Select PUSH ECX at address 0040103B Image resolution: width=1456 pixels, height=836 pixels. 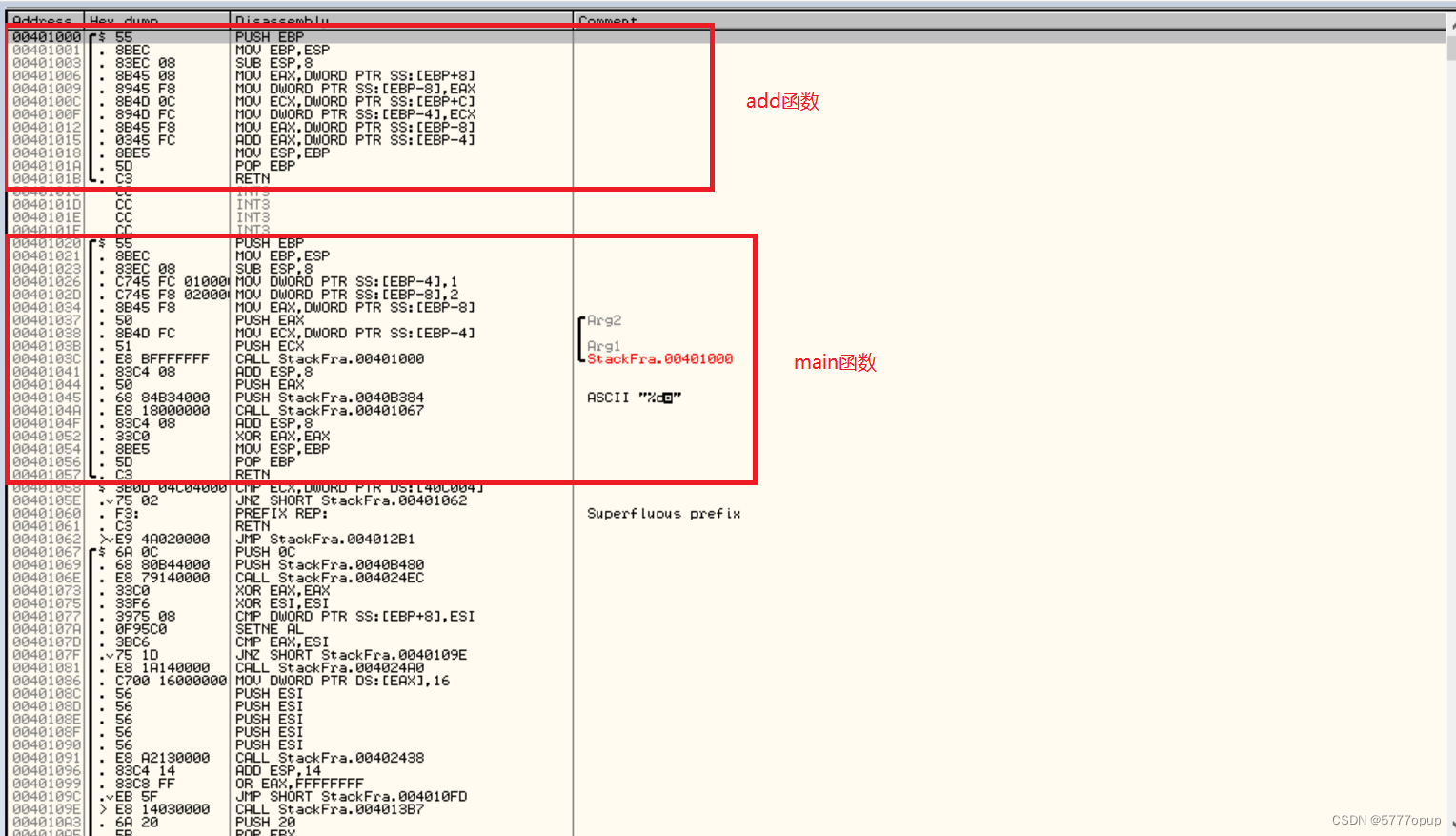(270, 346)
